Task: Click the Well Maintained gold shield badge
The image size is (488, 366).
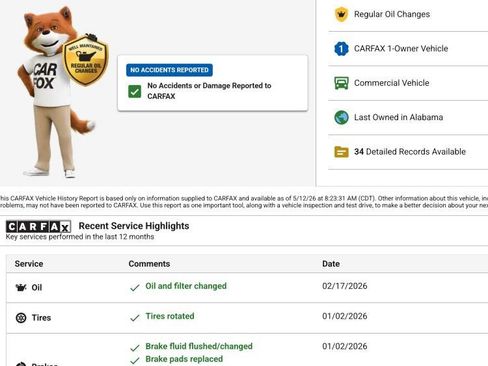Action: click(86, 60)
